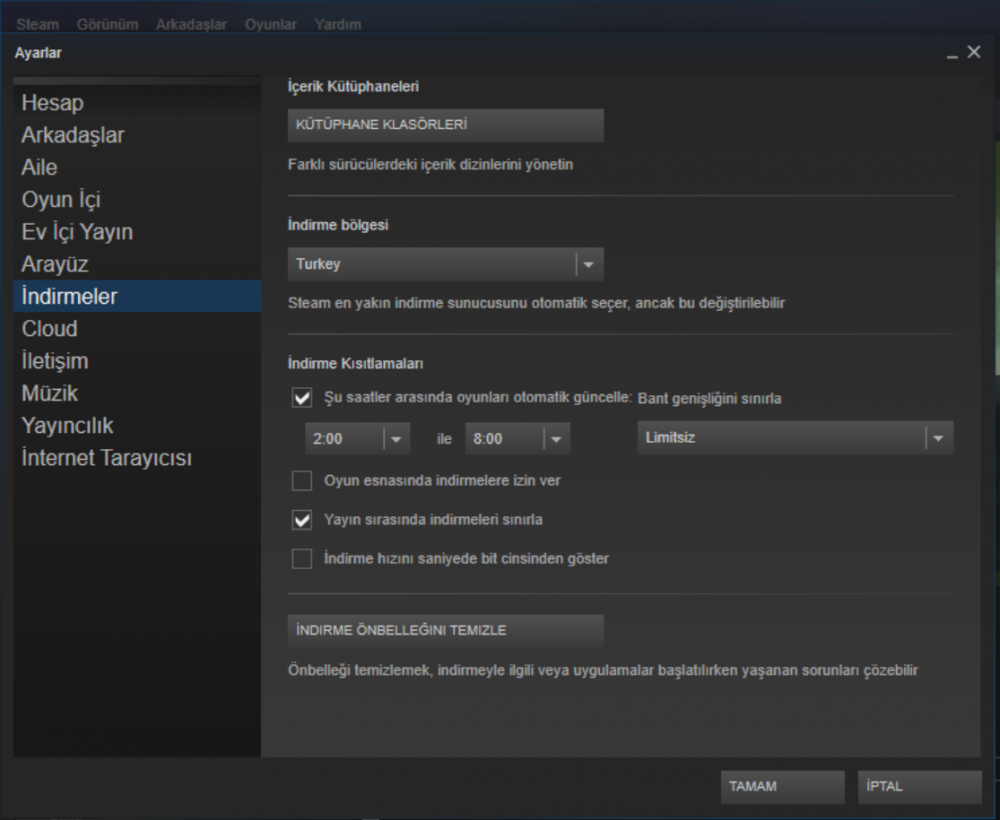Open the Yardım menu
This screenshot has width=1000, height=820.
coord(337,24)
